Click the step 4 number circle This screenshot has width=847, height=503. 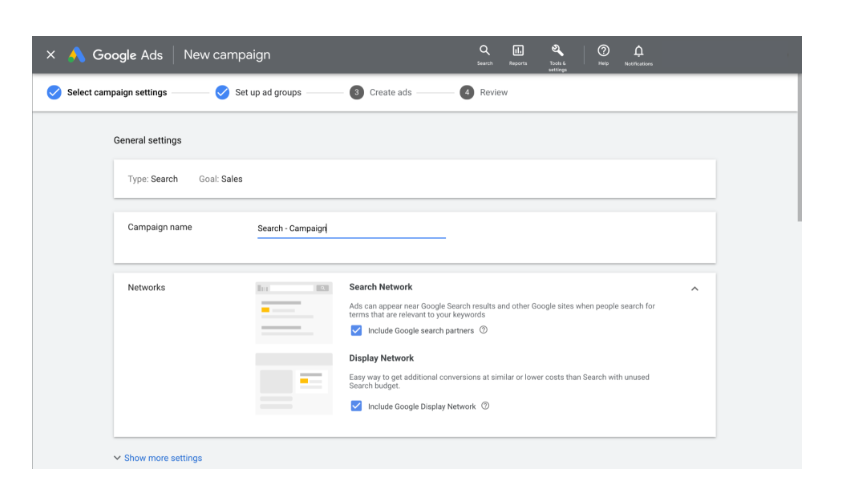click(x=467, y=92)
